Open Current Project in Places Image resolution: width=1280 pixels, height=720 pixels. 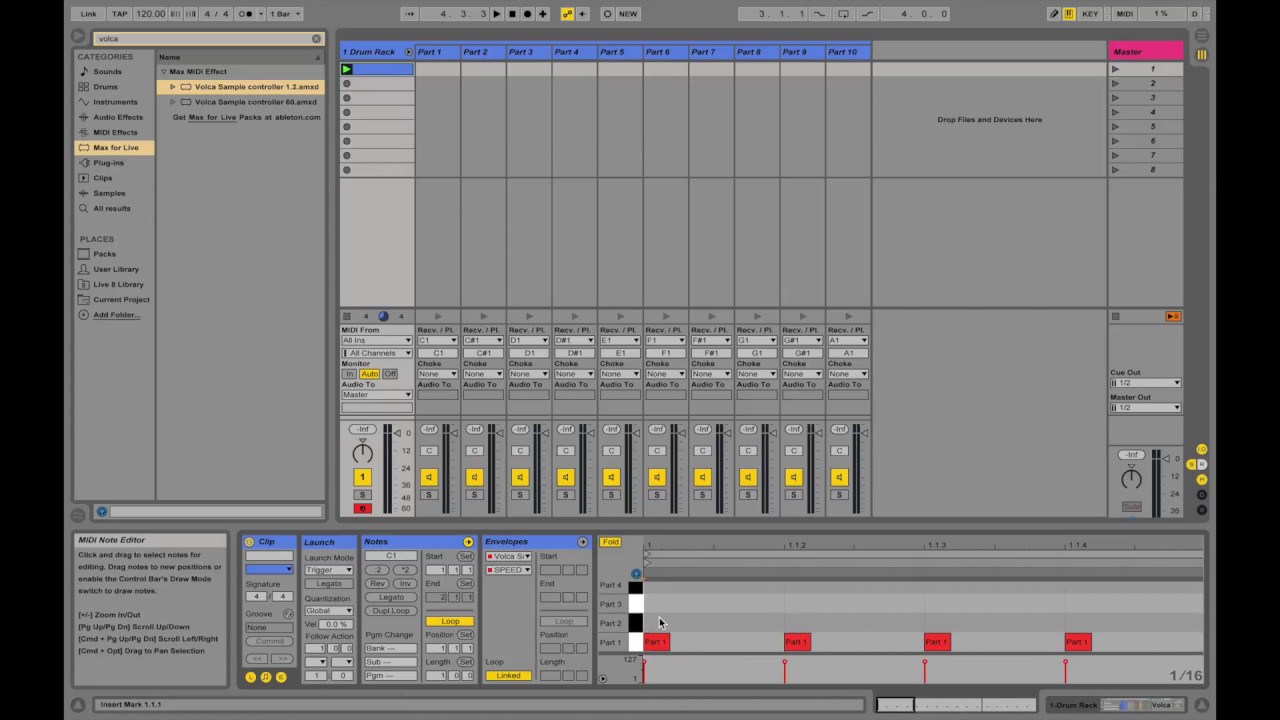(x=121, y=300)
